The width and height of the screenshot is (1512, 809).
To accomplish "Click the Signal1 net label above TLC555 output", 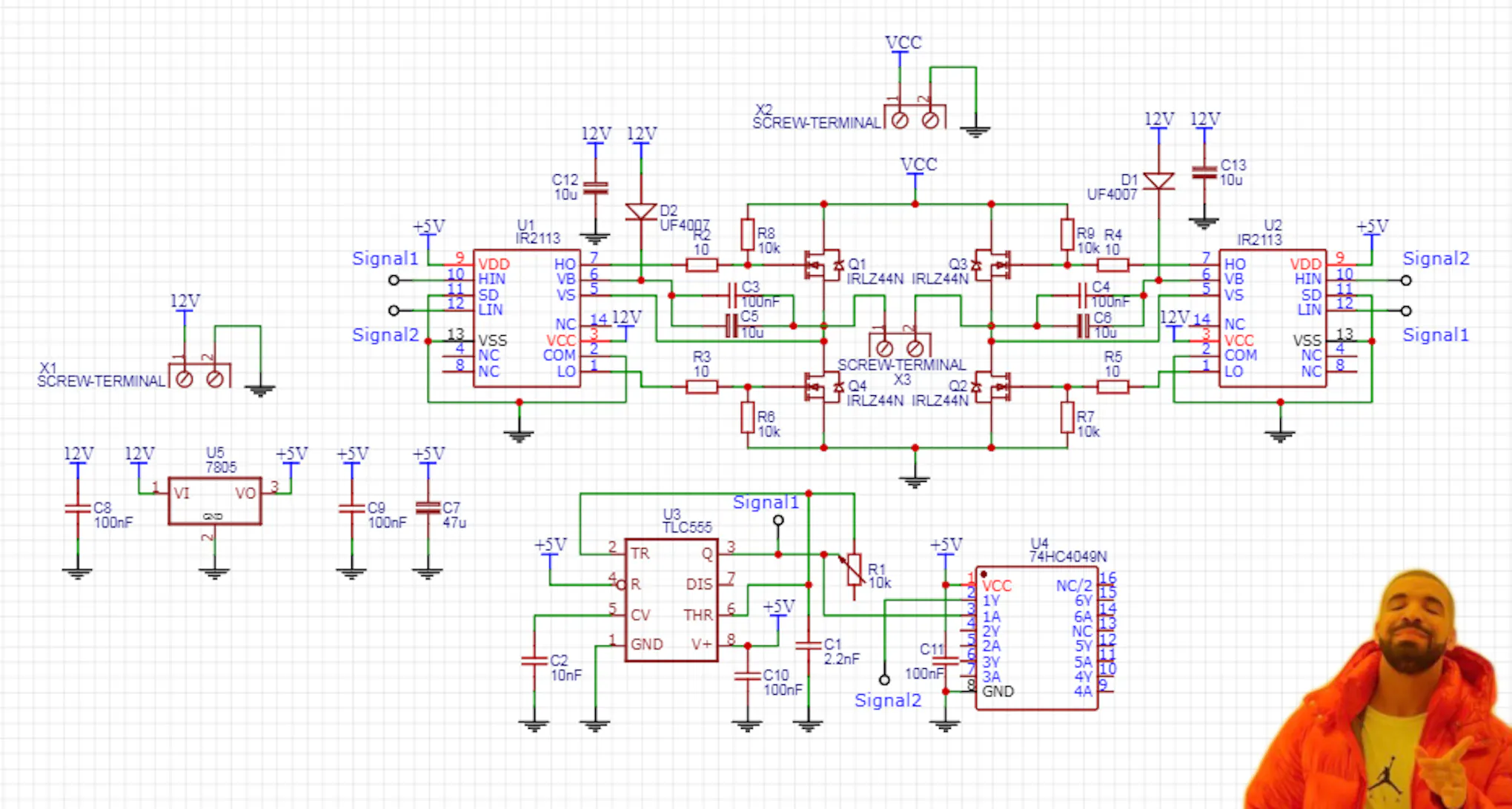I will (x=766, y=503).
